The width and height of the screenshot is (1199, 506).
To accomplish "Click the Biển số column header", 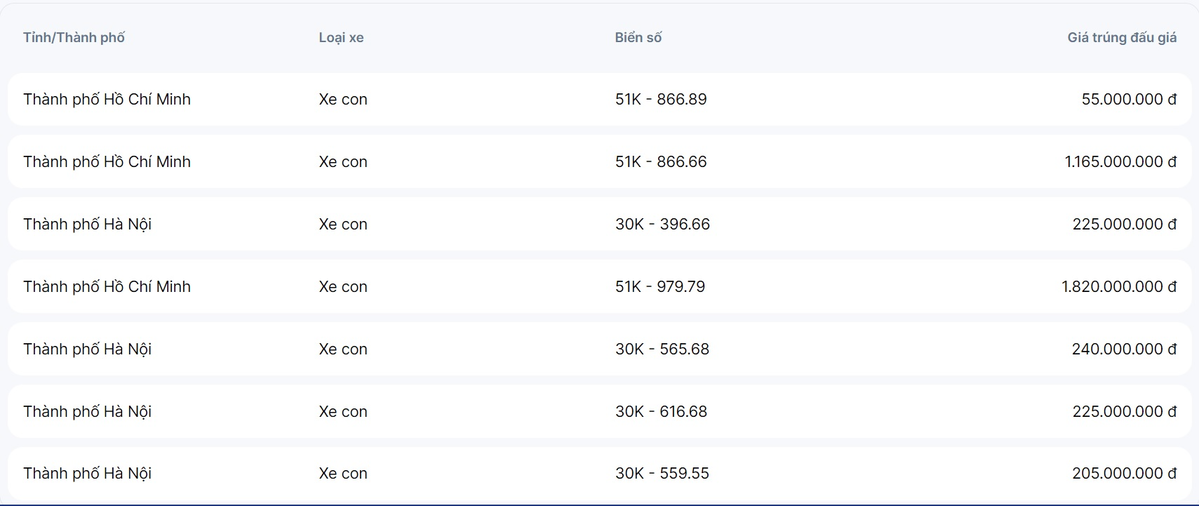I will tap(638, 38).
